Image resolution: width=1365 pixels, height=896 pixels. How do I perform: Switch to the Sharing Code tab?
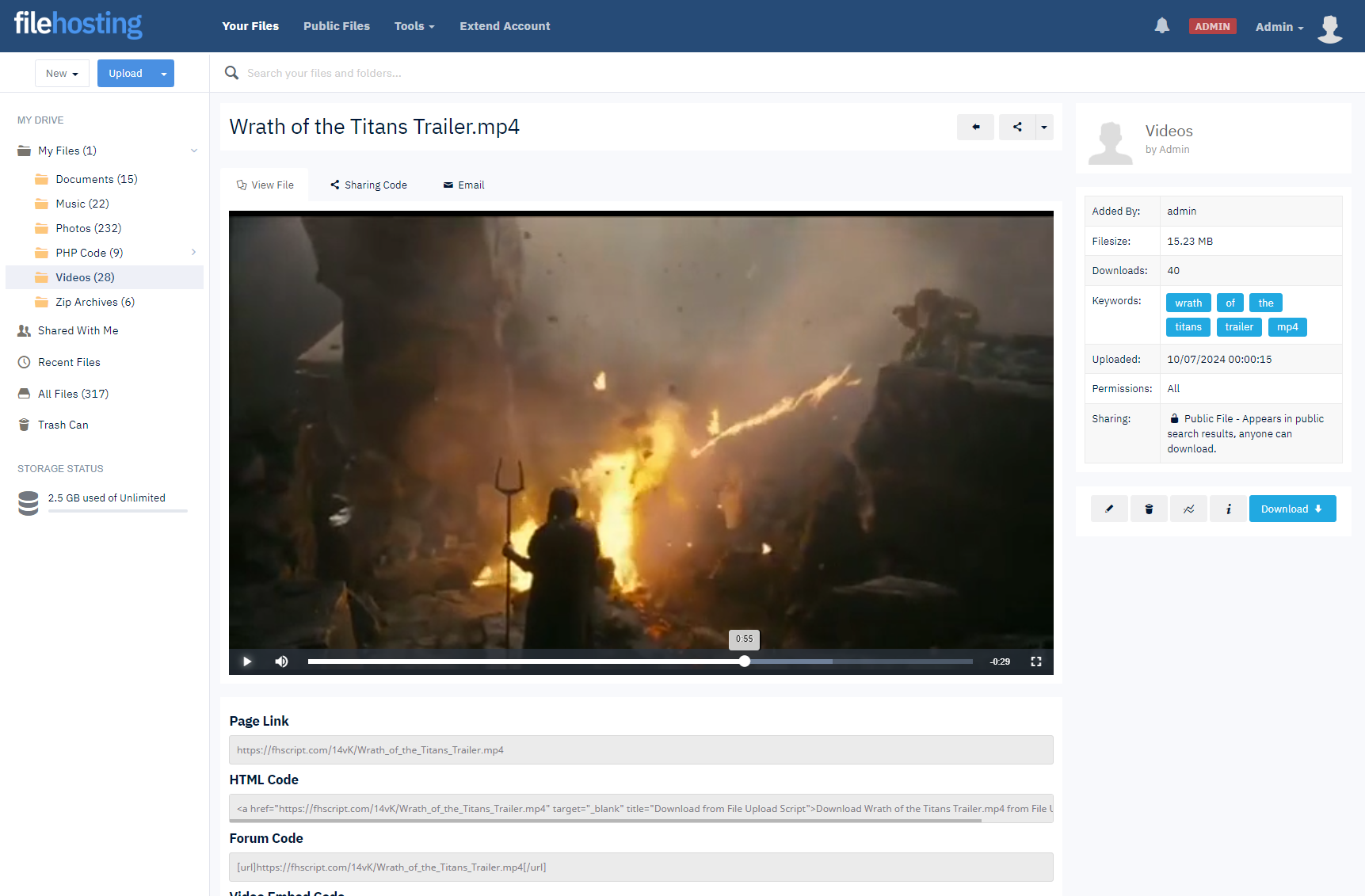[368, 185]
